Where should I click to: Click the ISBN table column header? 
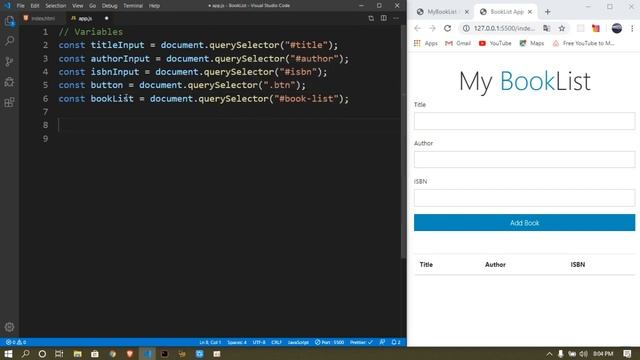point(578,264)
